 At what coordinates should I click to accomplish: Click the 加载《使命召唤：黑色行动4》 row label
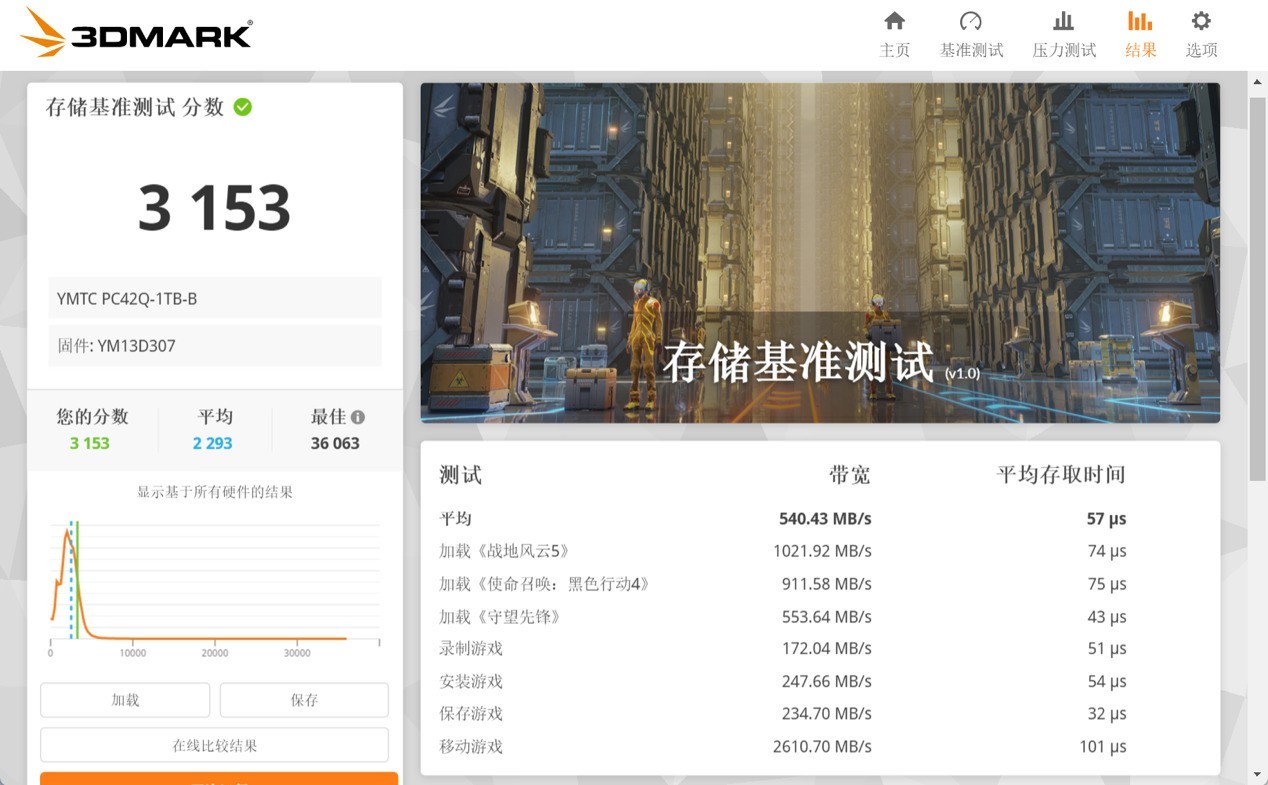545,584
